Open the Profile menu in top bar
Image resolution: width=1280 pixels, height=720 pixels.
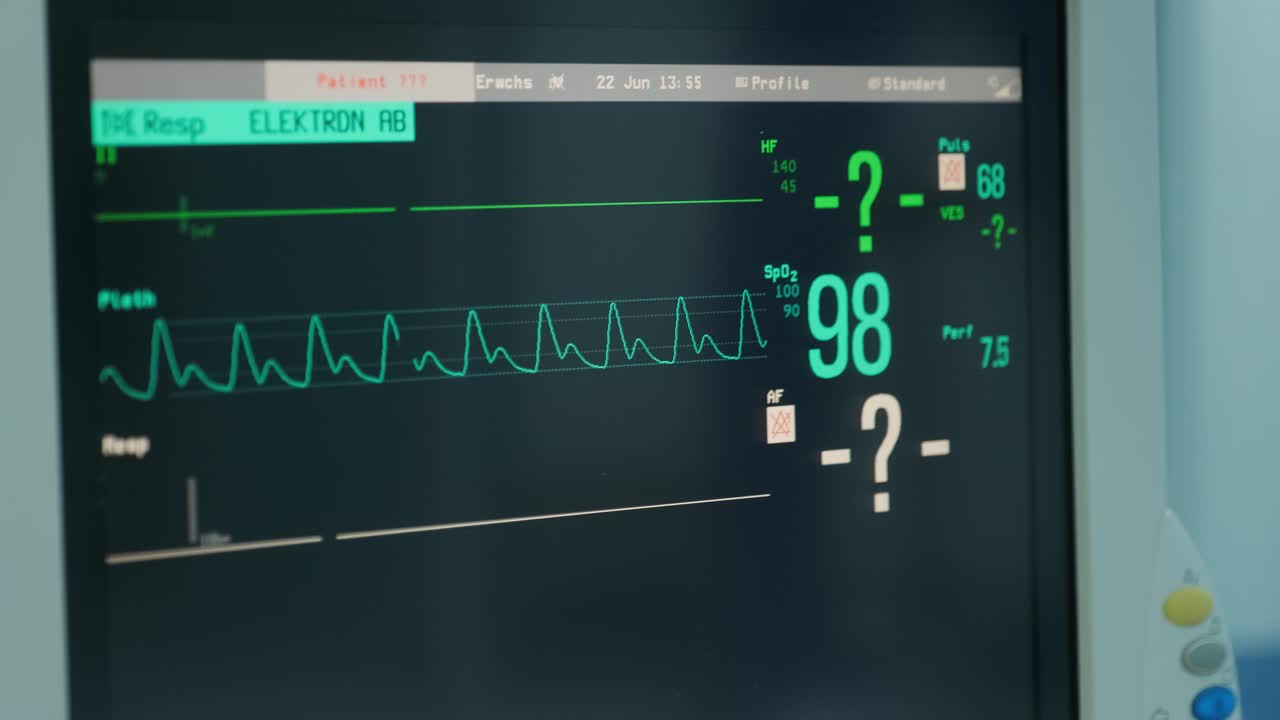pos(779,83)
